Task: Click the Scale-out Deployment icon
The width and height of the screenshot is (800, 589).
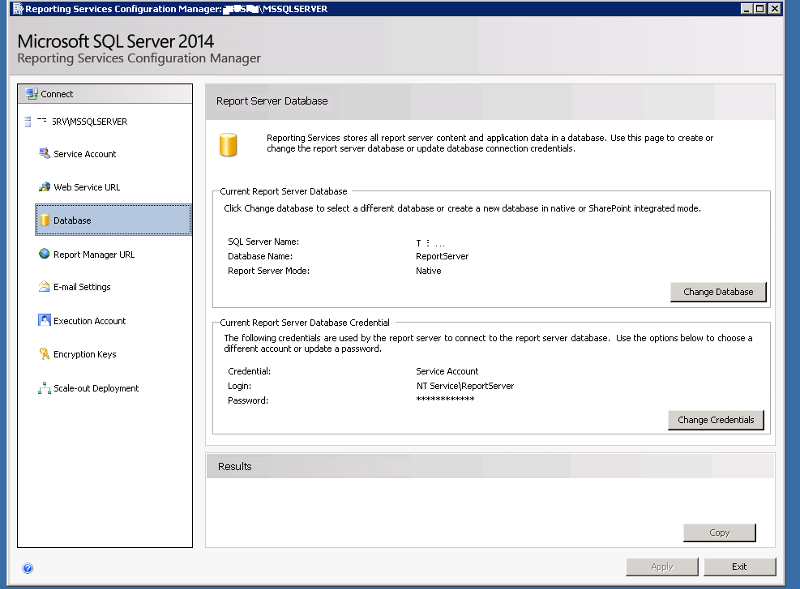Action: [44, 388]
